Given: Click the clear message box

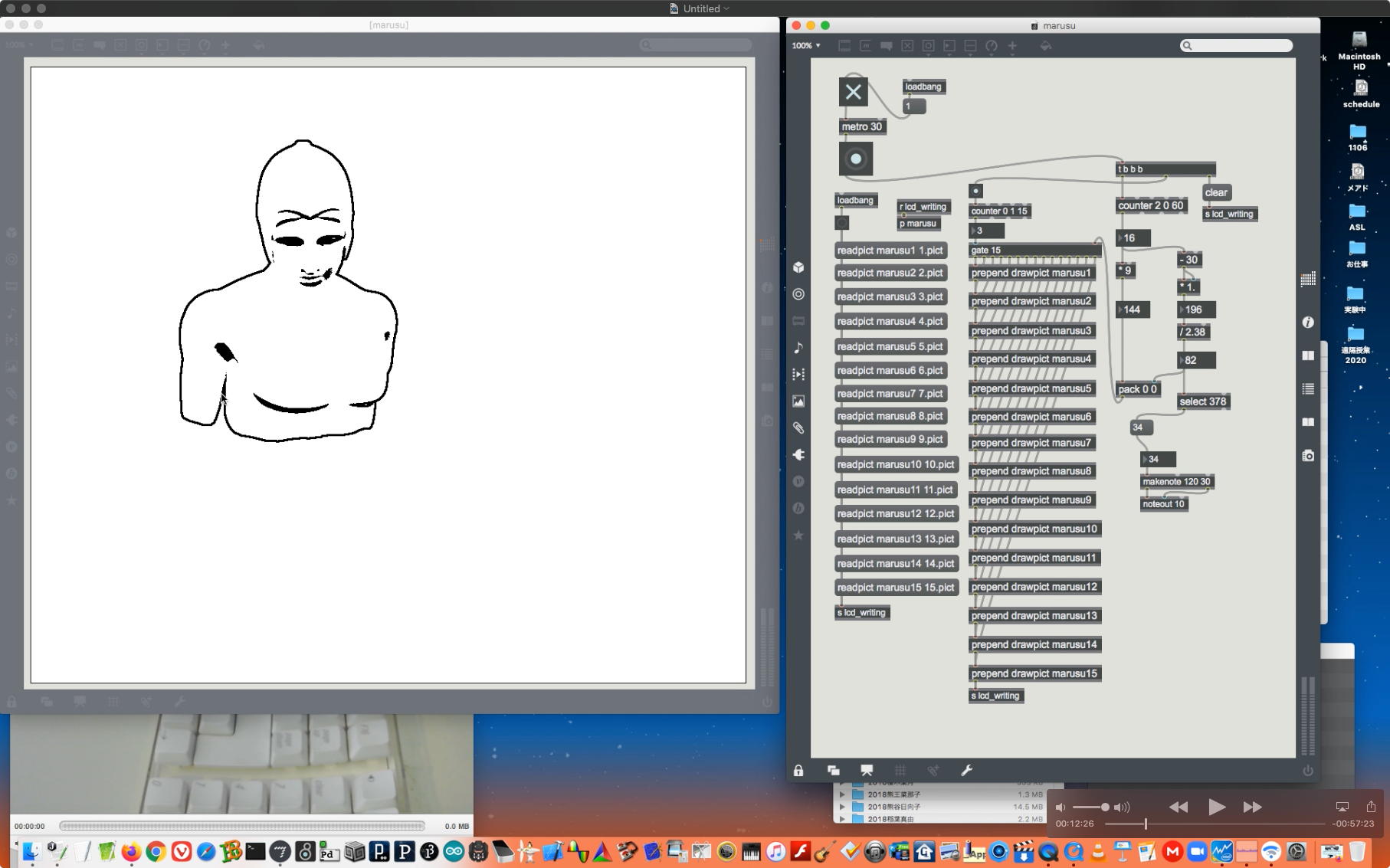Looking at the screenshot, I should tap(1215, 192).
